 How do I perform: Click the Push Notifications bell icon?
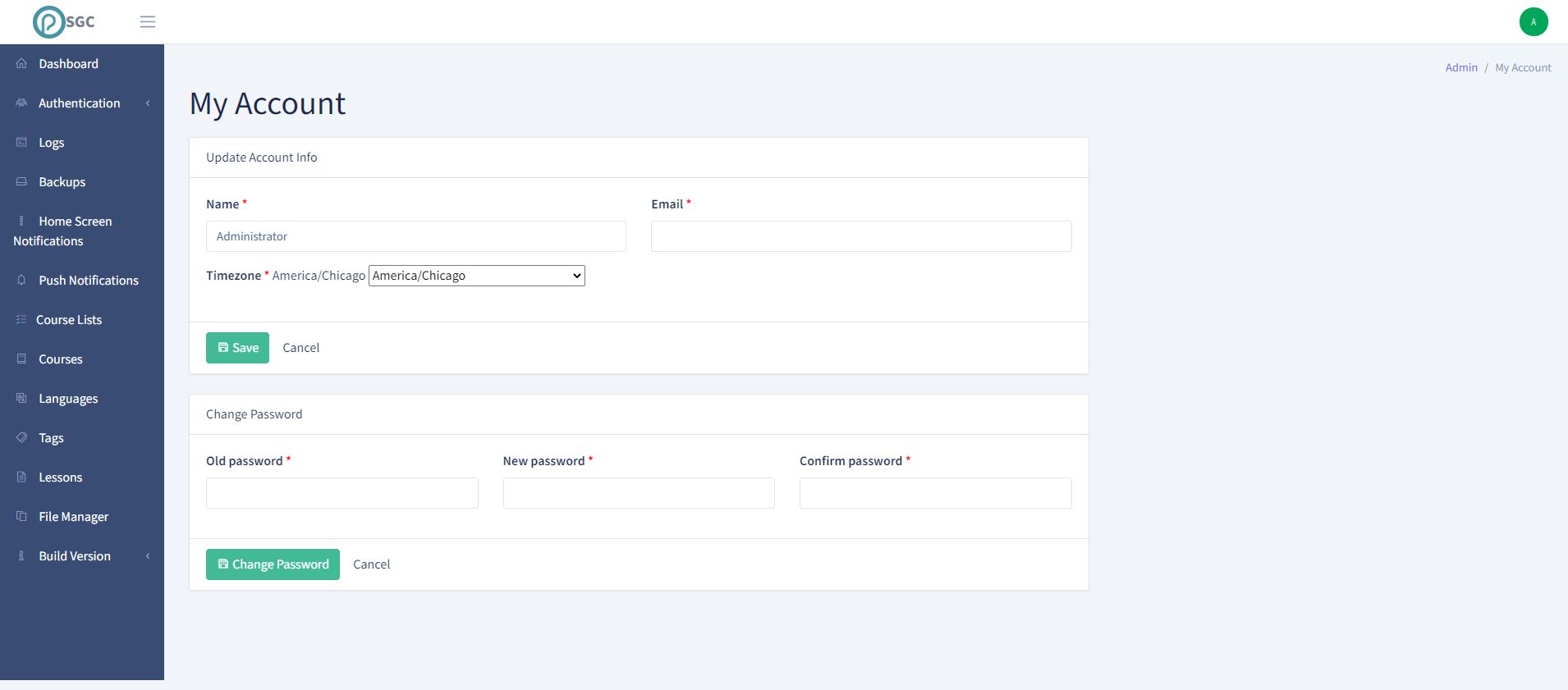(x=21, y=281)
